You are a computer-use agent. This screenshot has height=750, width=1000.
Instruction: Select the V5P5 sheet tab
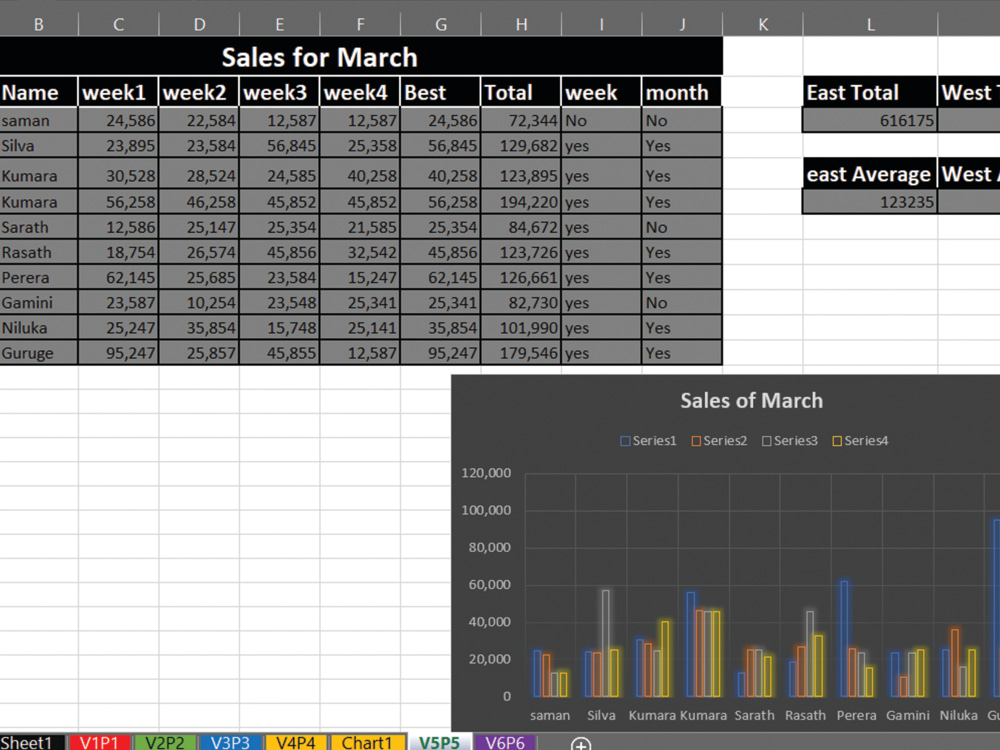click(439, 742)
